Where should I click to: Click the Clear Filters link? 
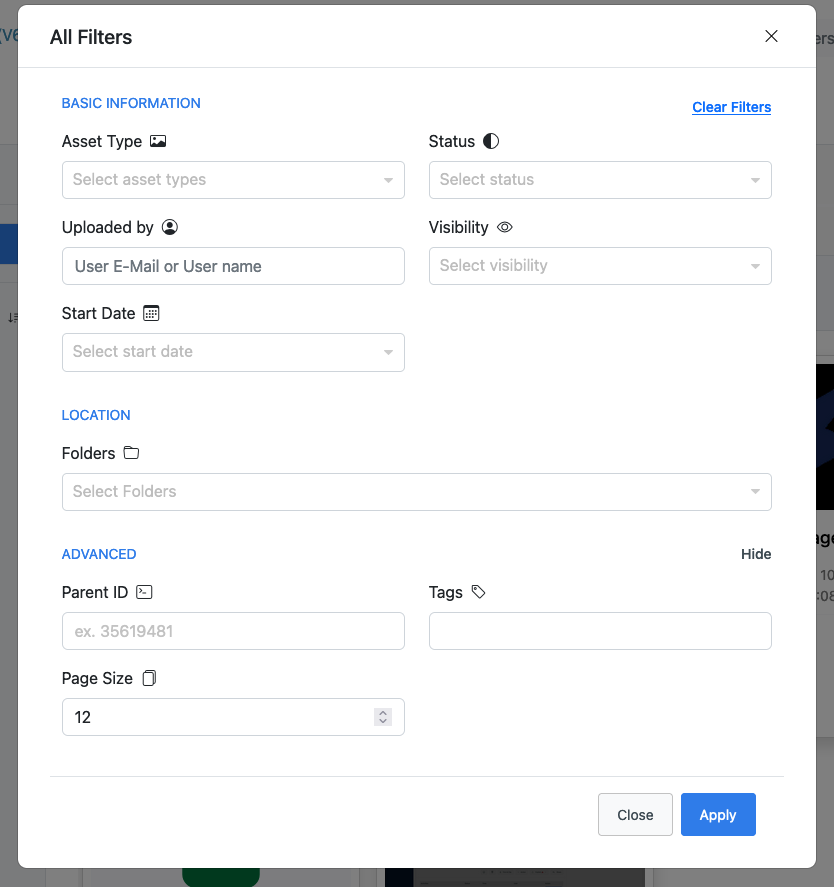tap(731, 107)
